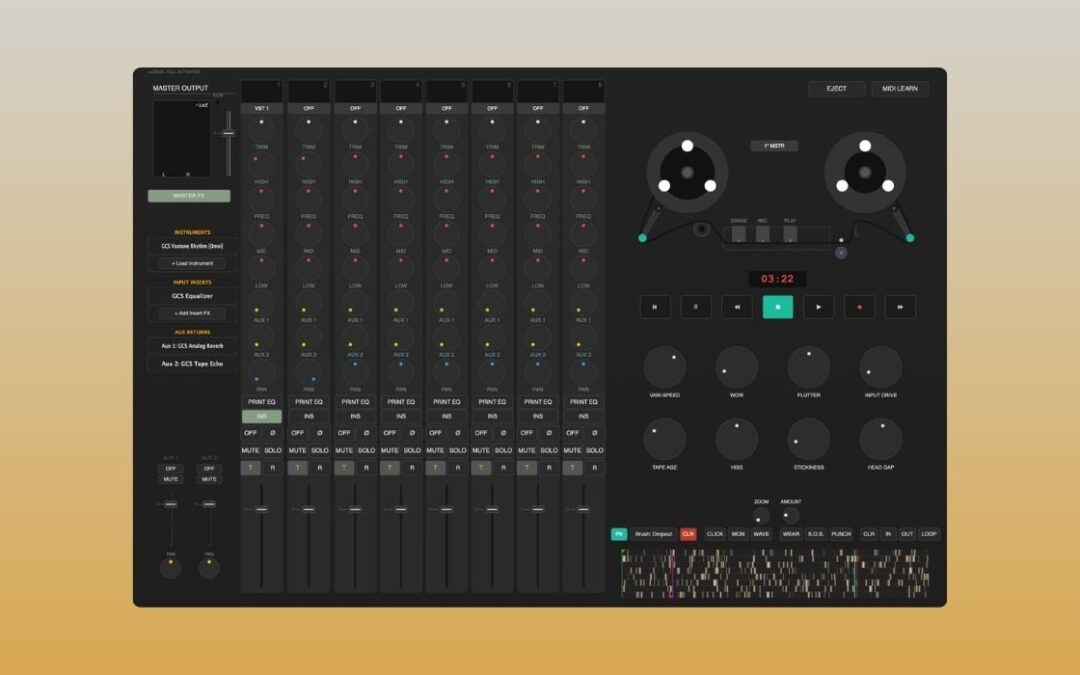Viewport: 1080px width, 675px height.
Task: Open the OFF input selector on channel 2
Action: (x=309, y=108)
